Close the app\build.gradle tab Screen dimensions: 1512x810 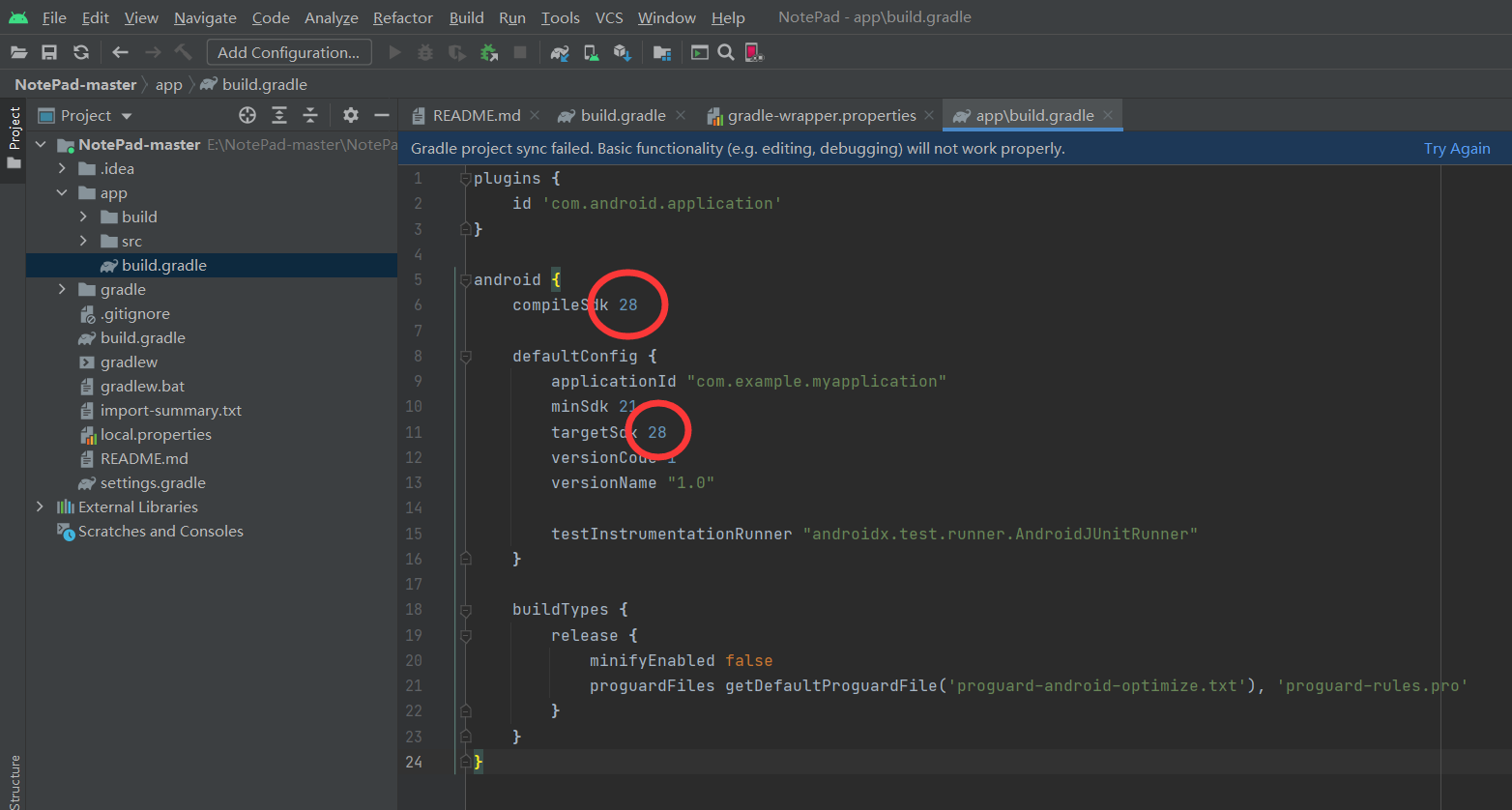[1108, 115]
